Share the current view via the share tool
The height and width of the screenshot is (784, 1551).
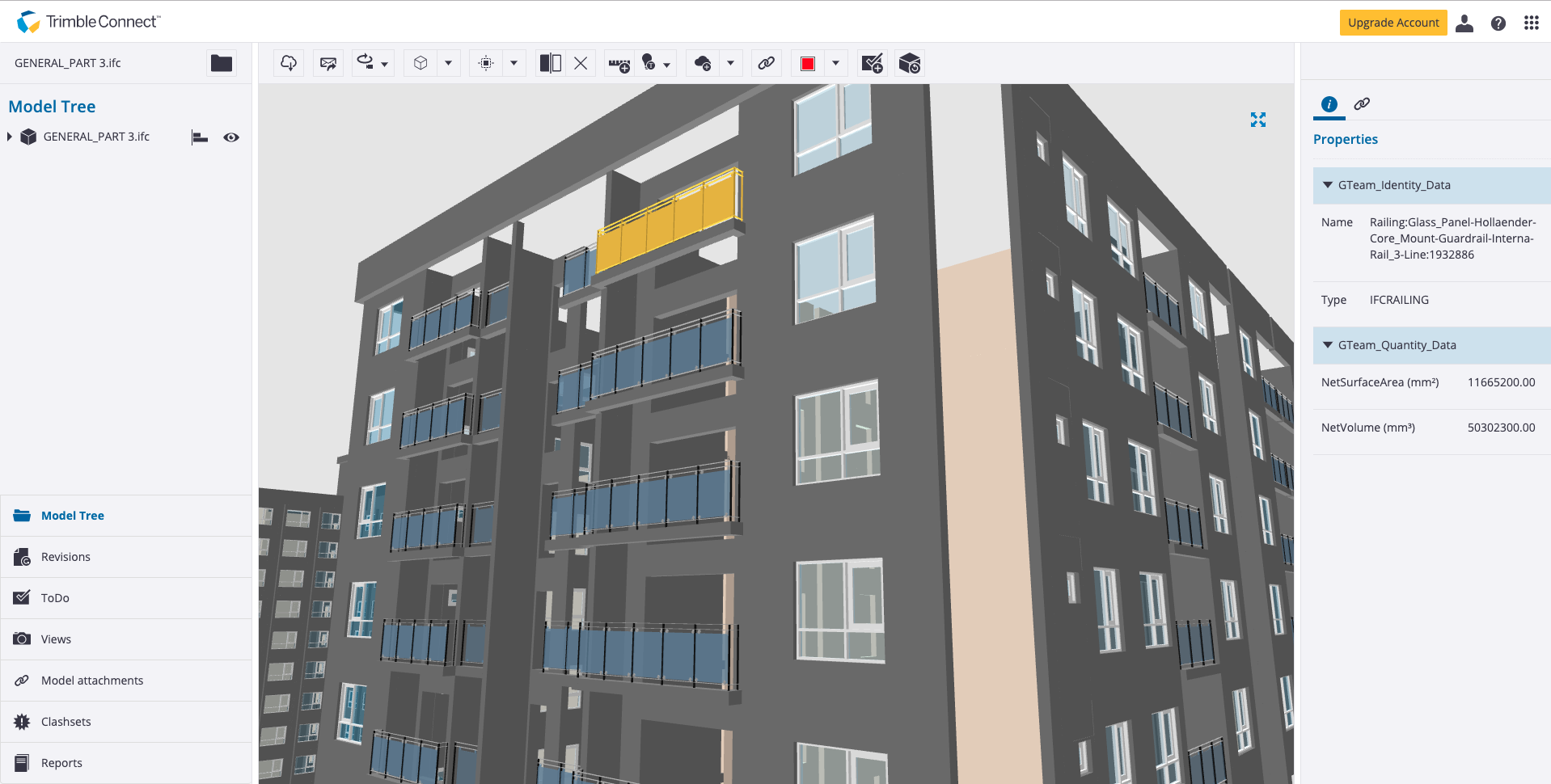pos(328,63)
